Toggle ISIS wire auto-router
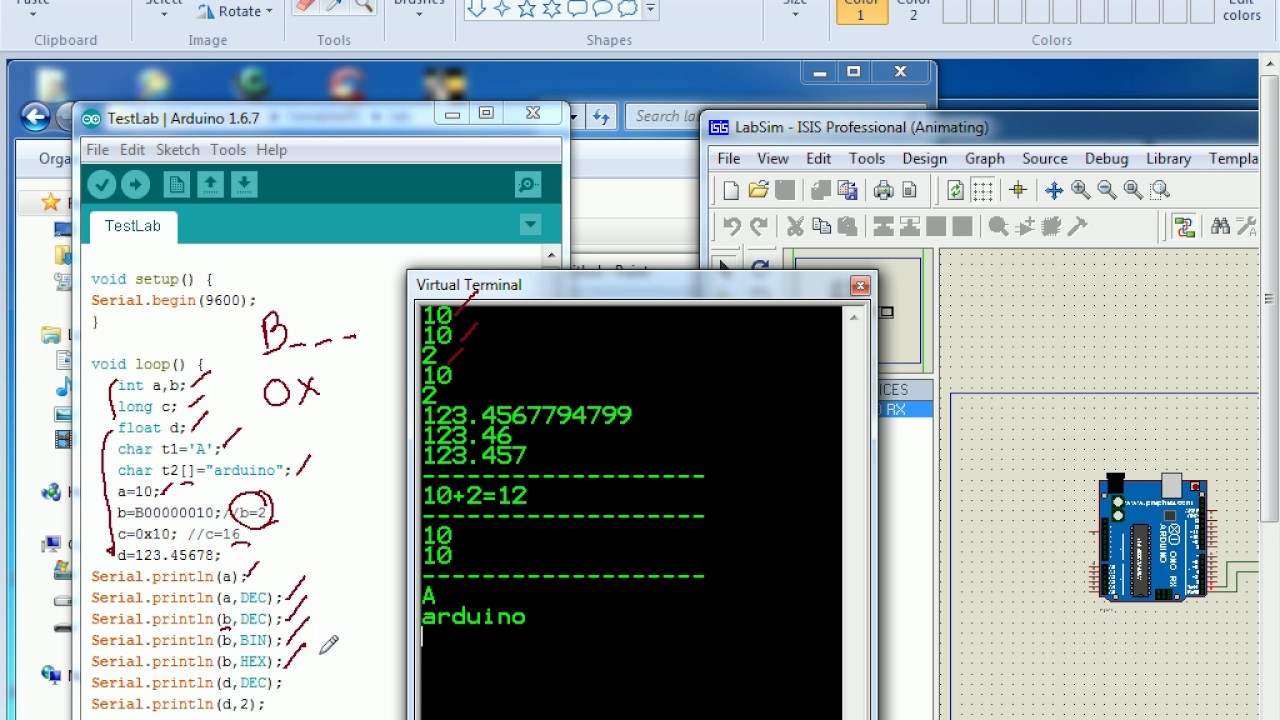 1185,227
